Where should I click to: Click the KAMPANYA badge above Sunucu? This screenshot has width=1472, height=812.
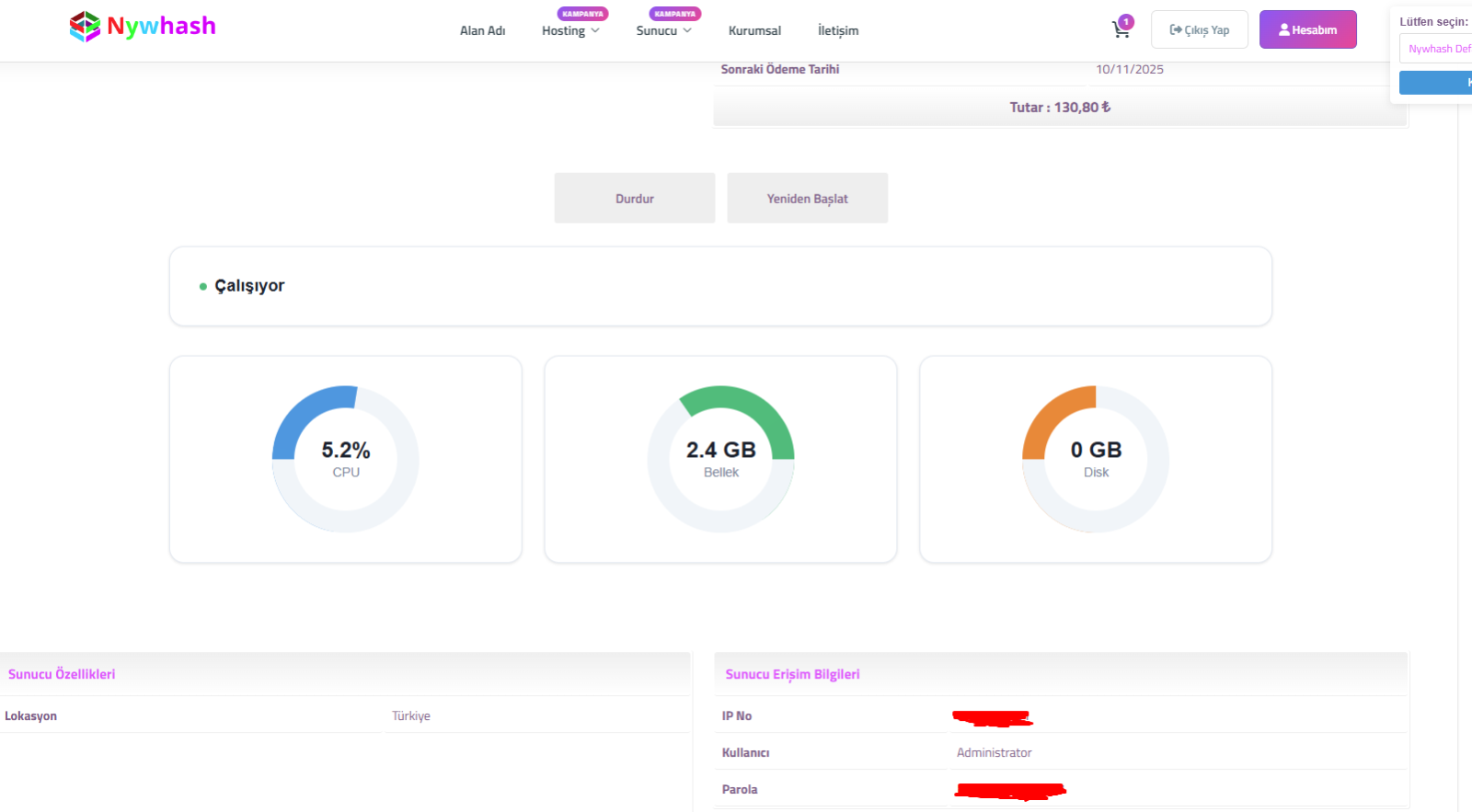click(x=674, y=14)
